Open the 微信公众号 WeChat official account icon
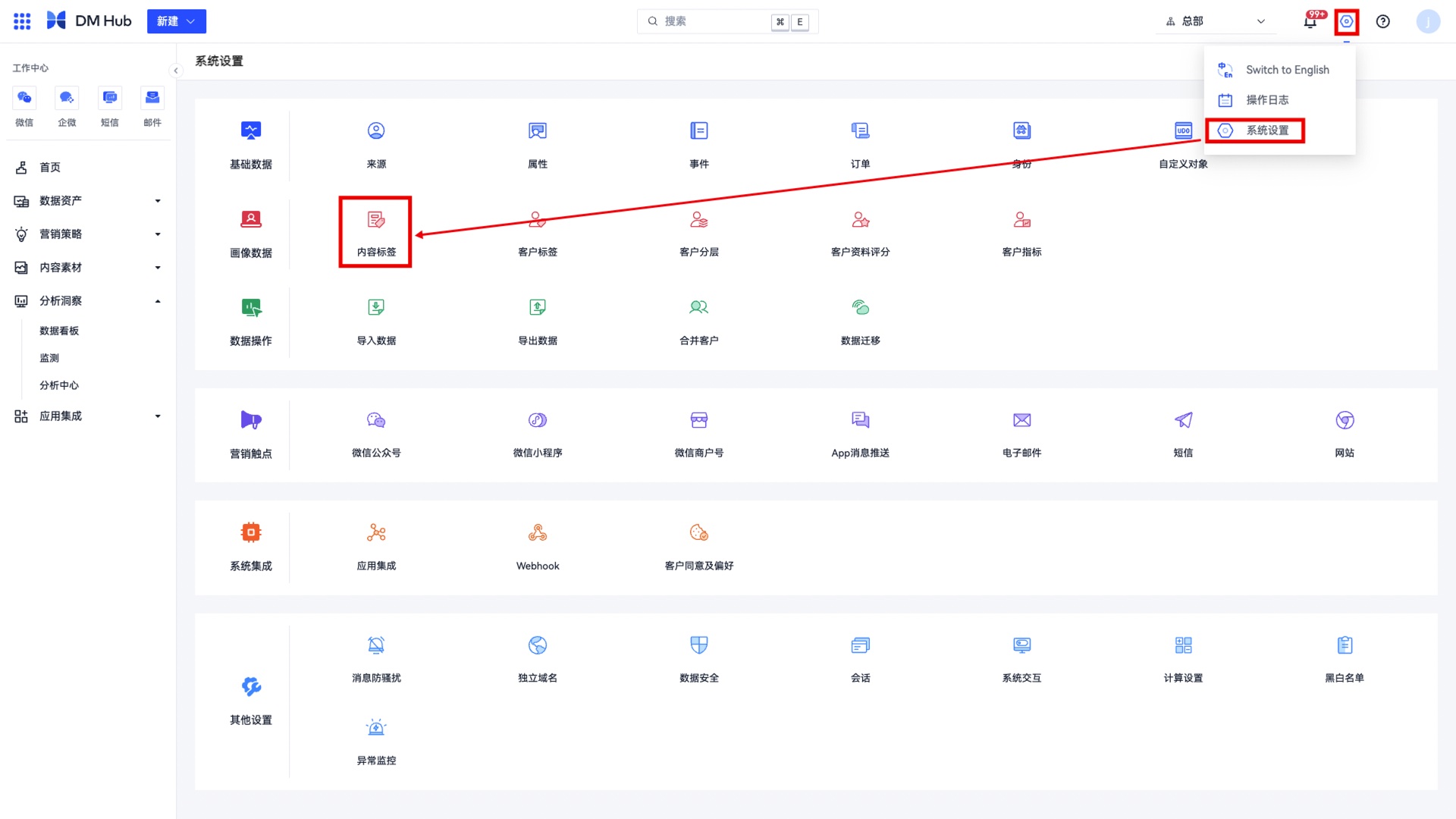Screen dimensions: 1456x819 pyautogui.click(x=376, y=420)
